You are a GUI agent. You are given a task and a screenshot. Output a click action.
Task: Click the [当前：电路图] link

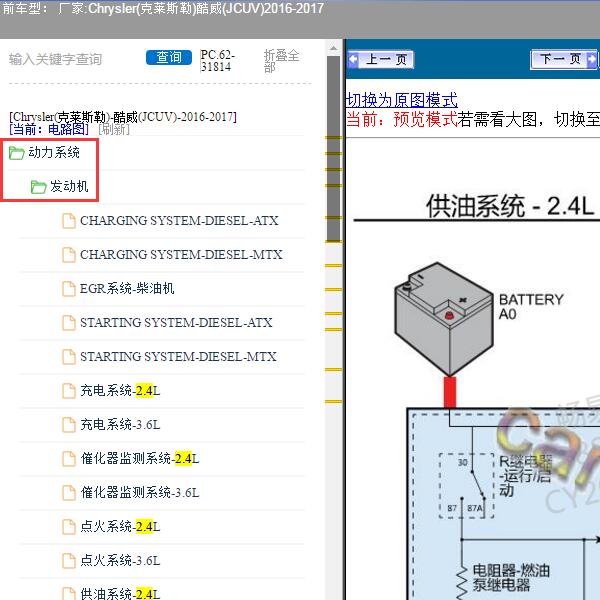coord(49,129)
